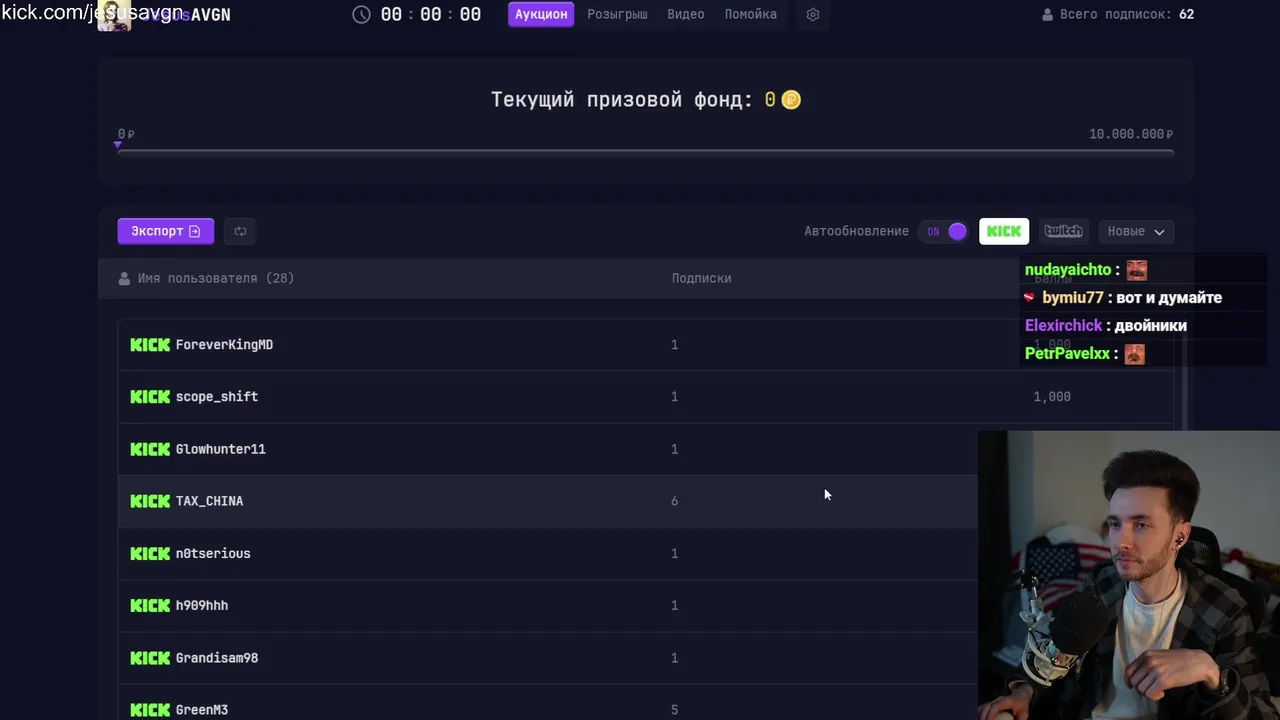Click Имя пользователя (28) column header
This screenshot has width=1280, height=720.
(x=216, y=278)
